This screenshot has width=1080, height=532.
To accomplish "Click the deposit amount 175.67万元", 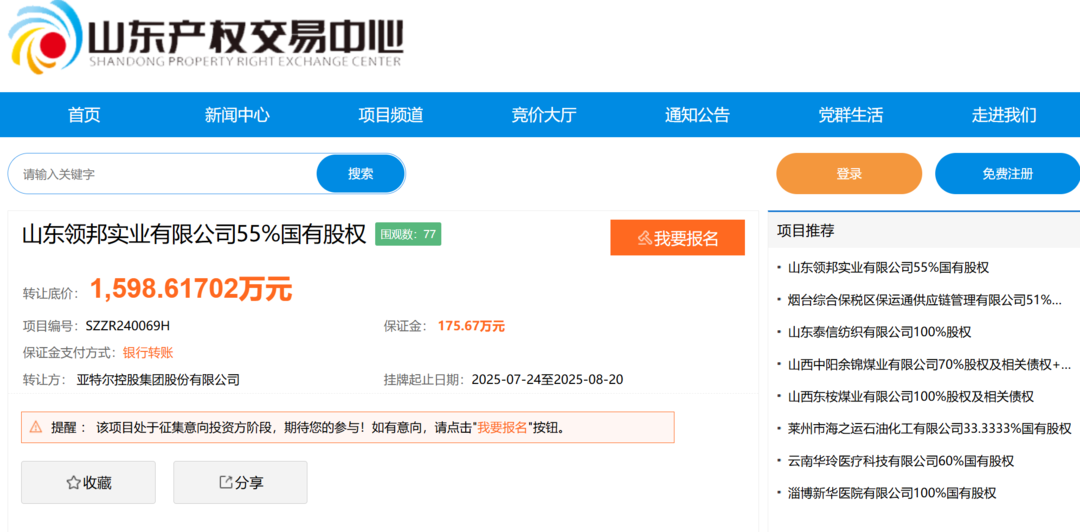I will (x=471, y=326).
